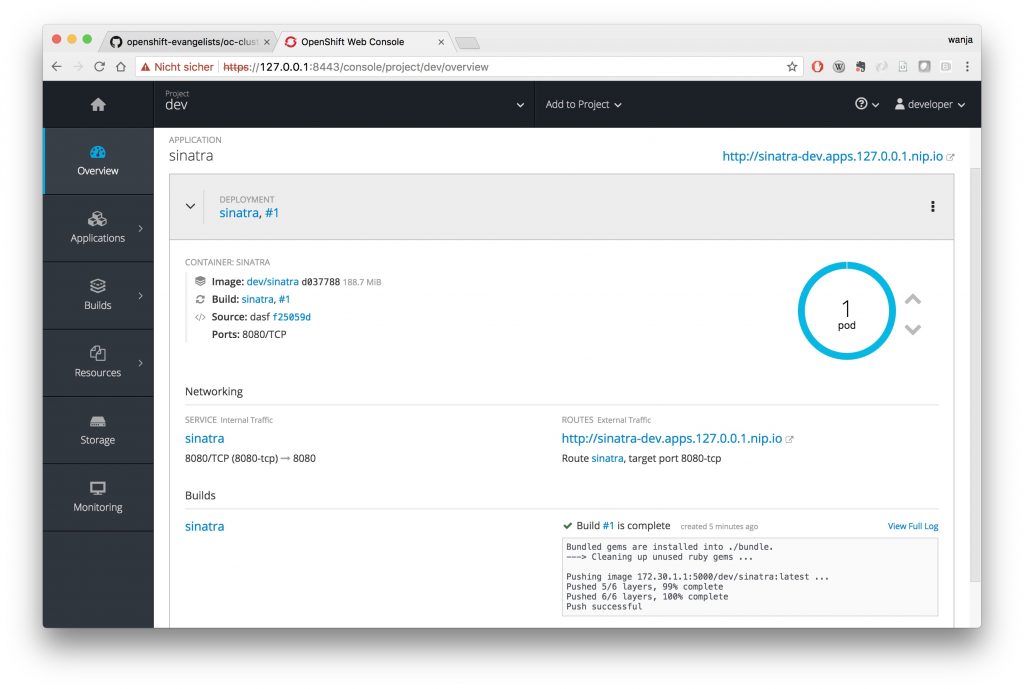Click the page vertical scrollbar

click(975, 376)
